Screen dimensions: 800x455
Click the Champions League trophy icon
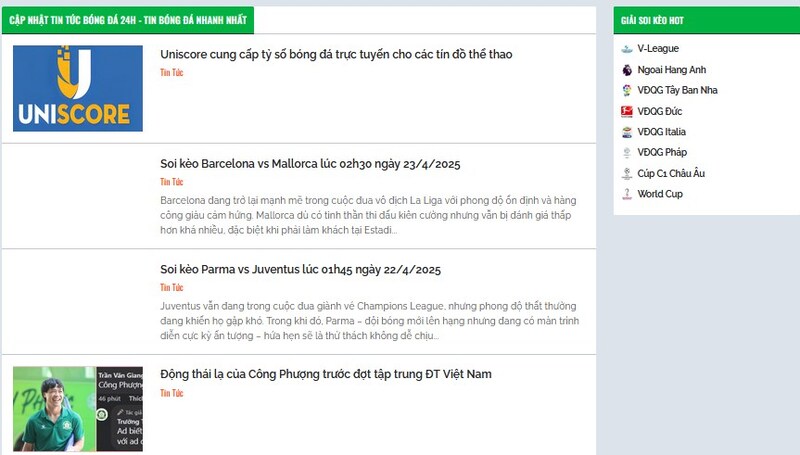tap(627, 173)
